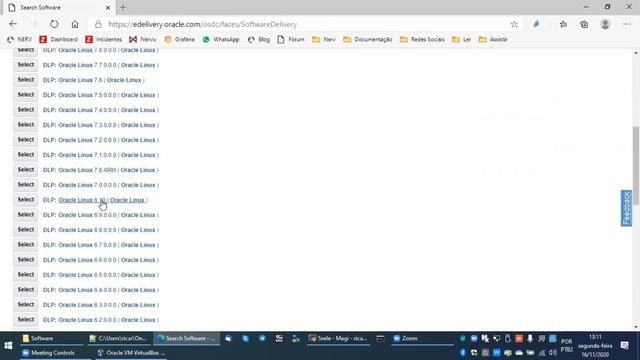The width and height of the screenshot is (640, 360).
Task: Go back with the browser back arrow
Action: click(x=13, y=24)
